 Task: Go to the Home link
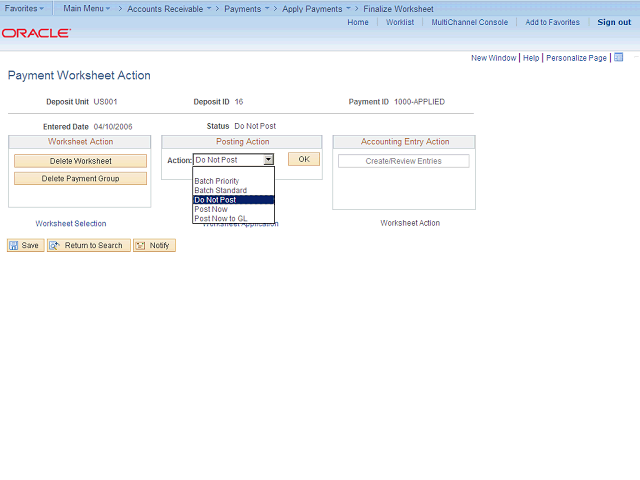[358, 22]
